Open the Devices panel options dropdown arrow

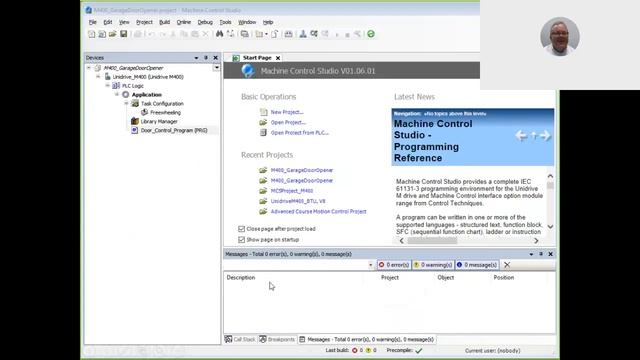pyautogui.click(x=196, y=58)
